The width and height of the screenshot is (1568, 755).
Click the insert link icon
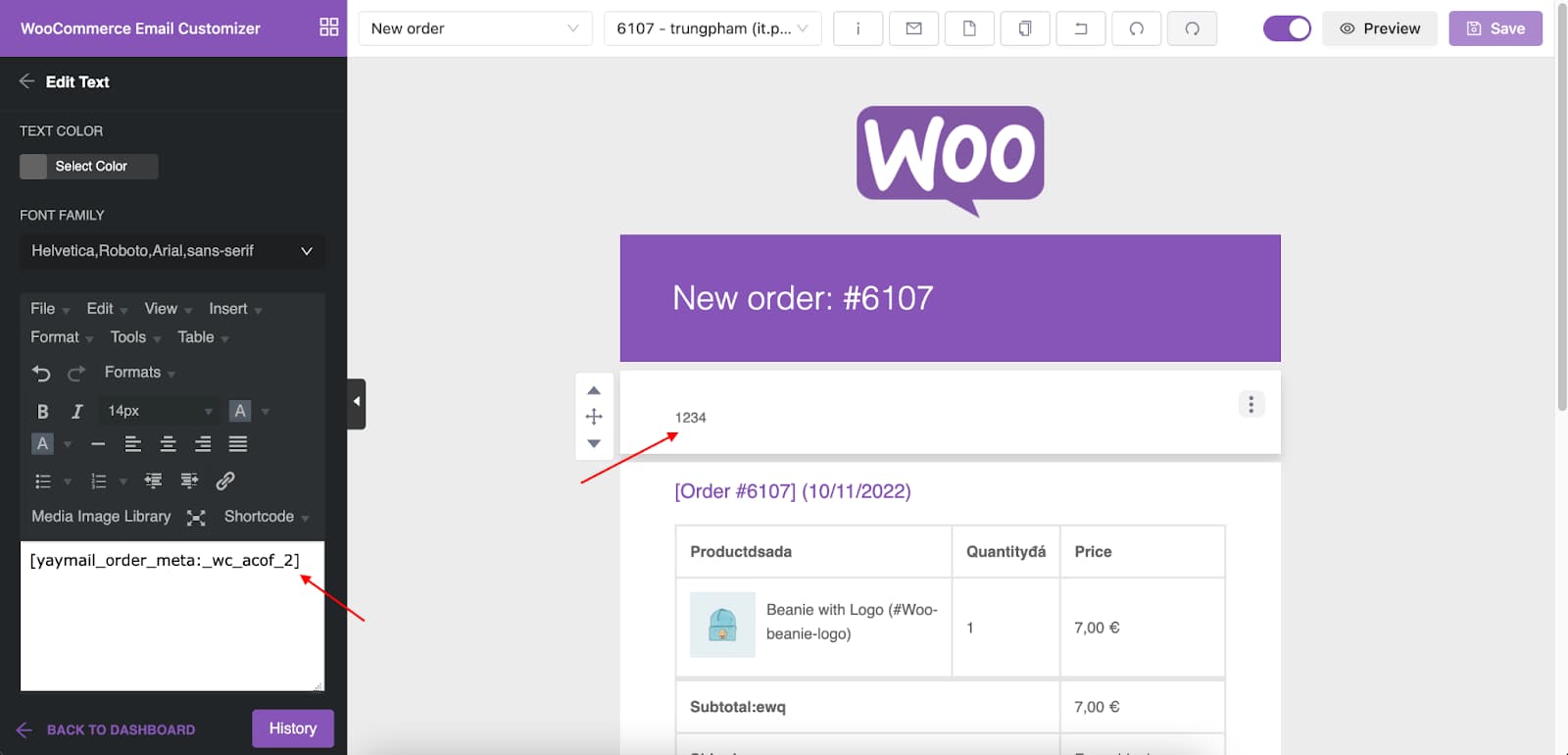click(225, 480)
